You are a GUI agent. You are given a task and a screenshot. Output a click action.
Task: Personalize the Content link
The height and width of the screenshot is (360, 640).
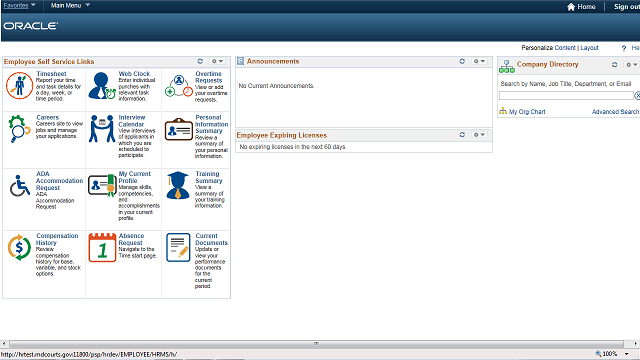[x=565, y=48]
